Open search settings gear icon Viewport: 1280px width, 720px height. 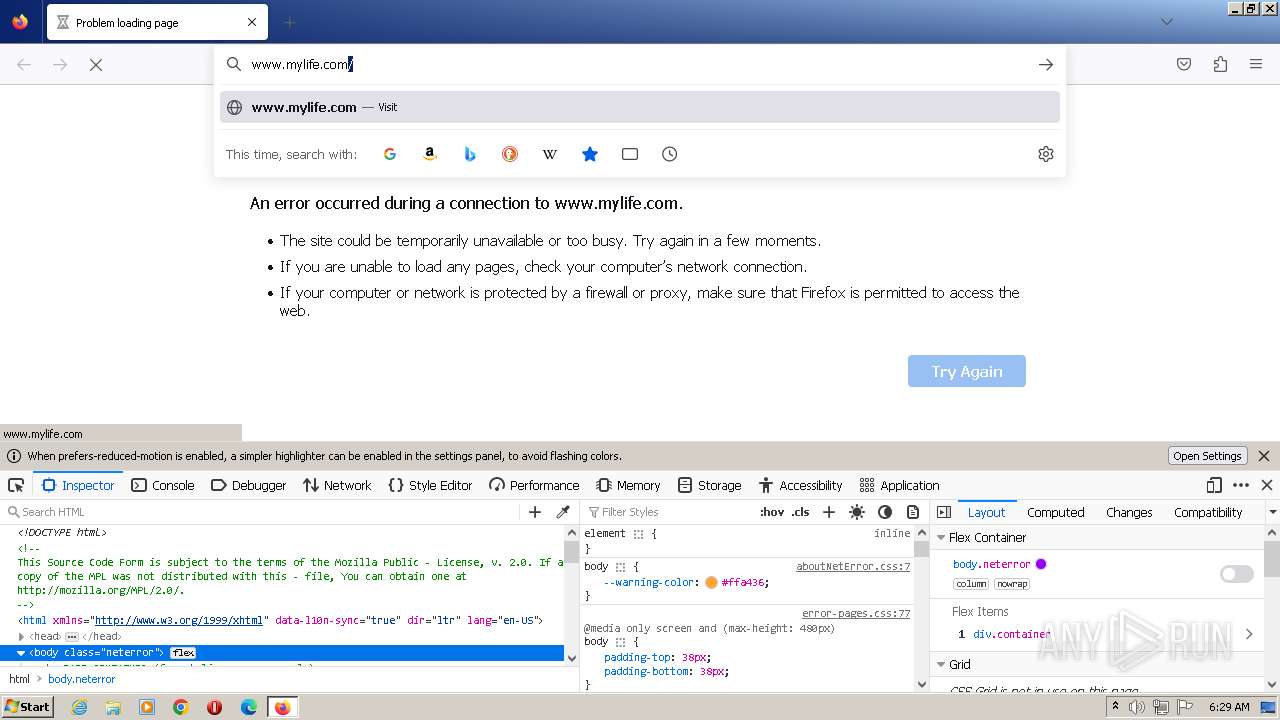(1046, 154)
